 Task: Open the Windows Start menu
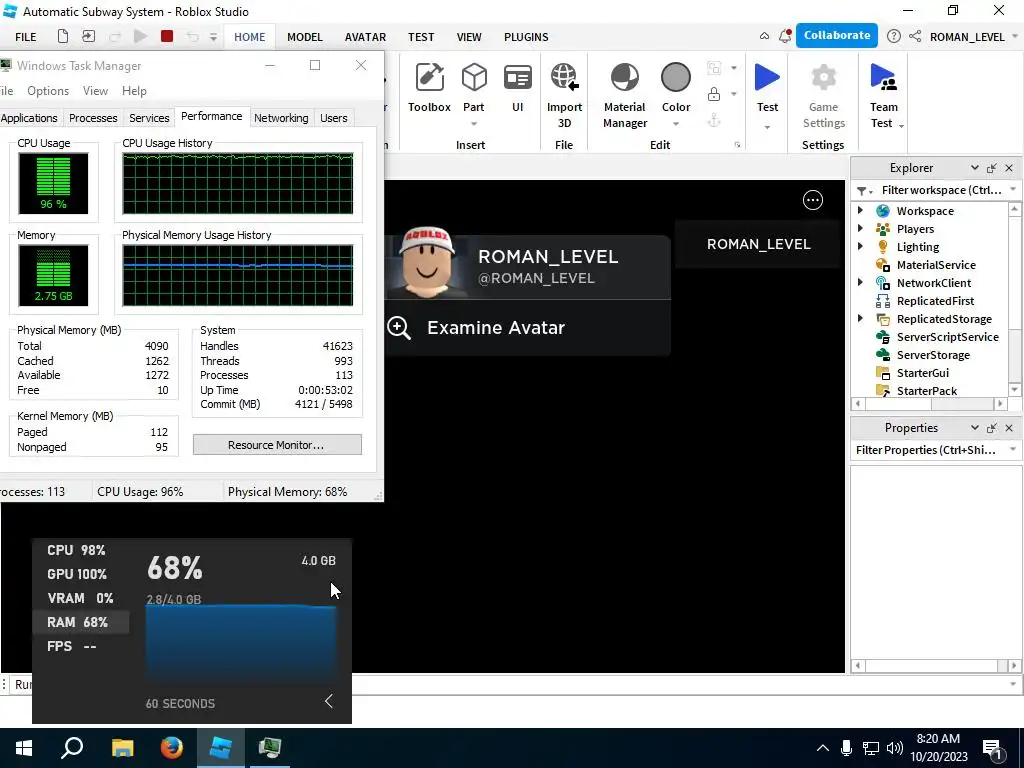coord(24,748)
